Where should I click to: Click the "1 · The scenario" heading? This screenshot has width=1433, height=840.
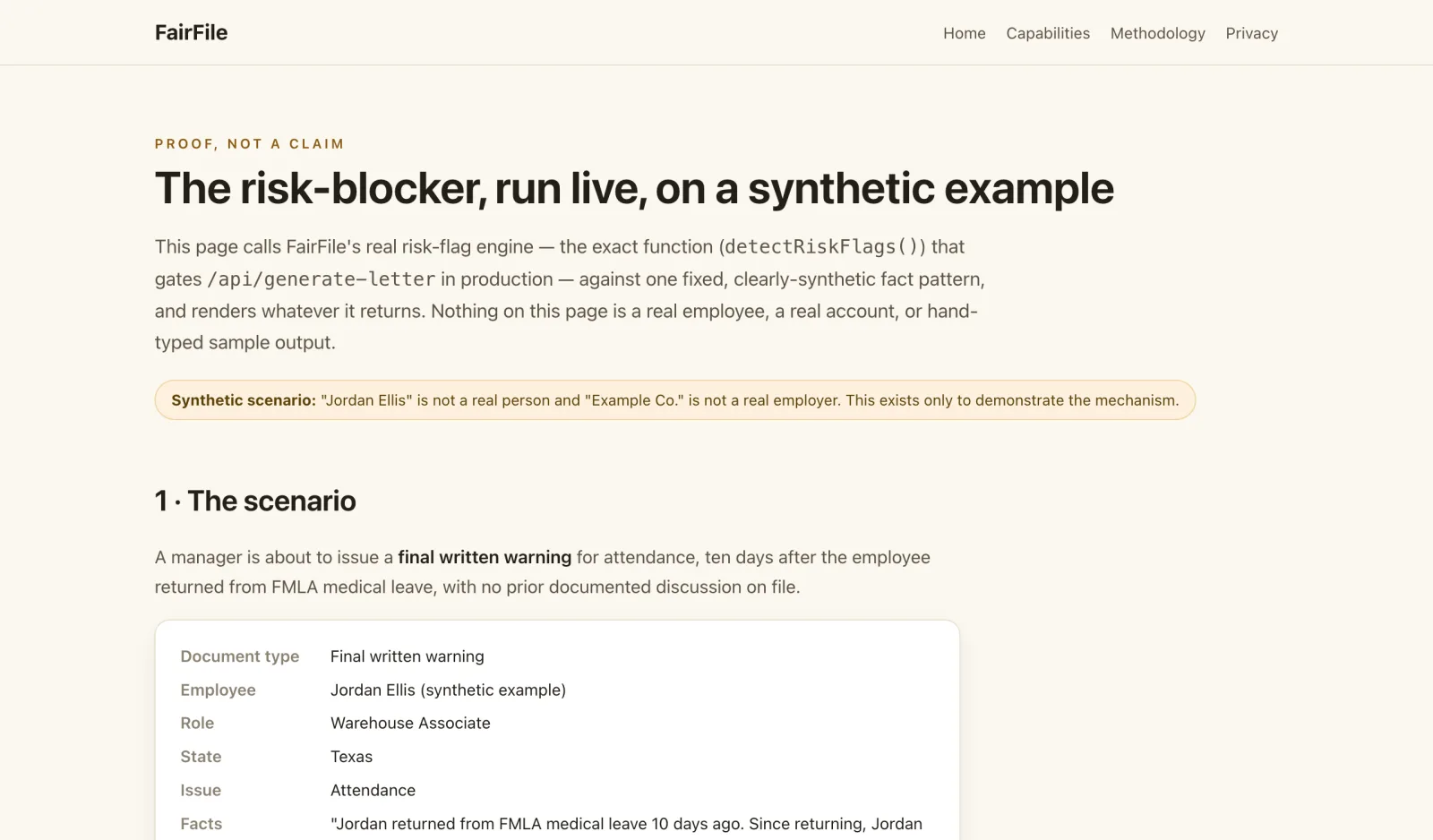(x=255, y=501)
